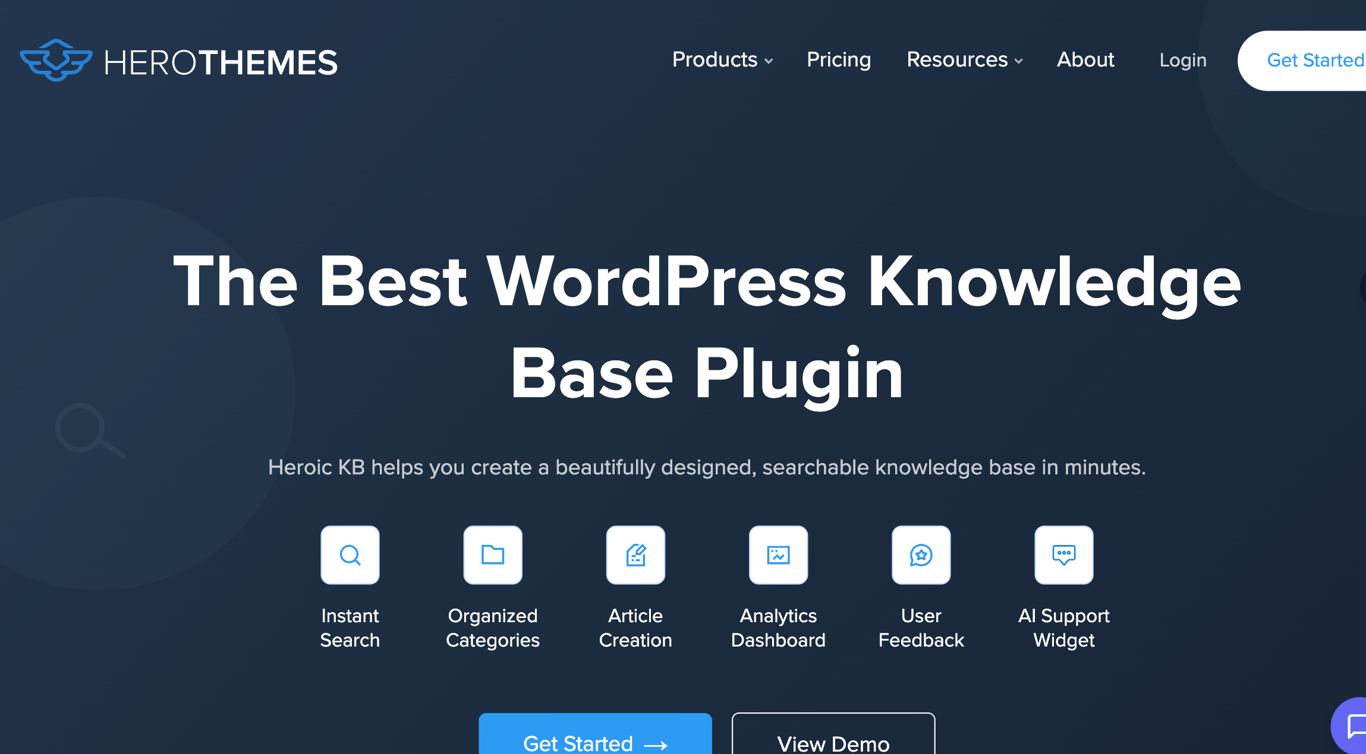
Task: Click the View Demo button
Action: [833, 734]
